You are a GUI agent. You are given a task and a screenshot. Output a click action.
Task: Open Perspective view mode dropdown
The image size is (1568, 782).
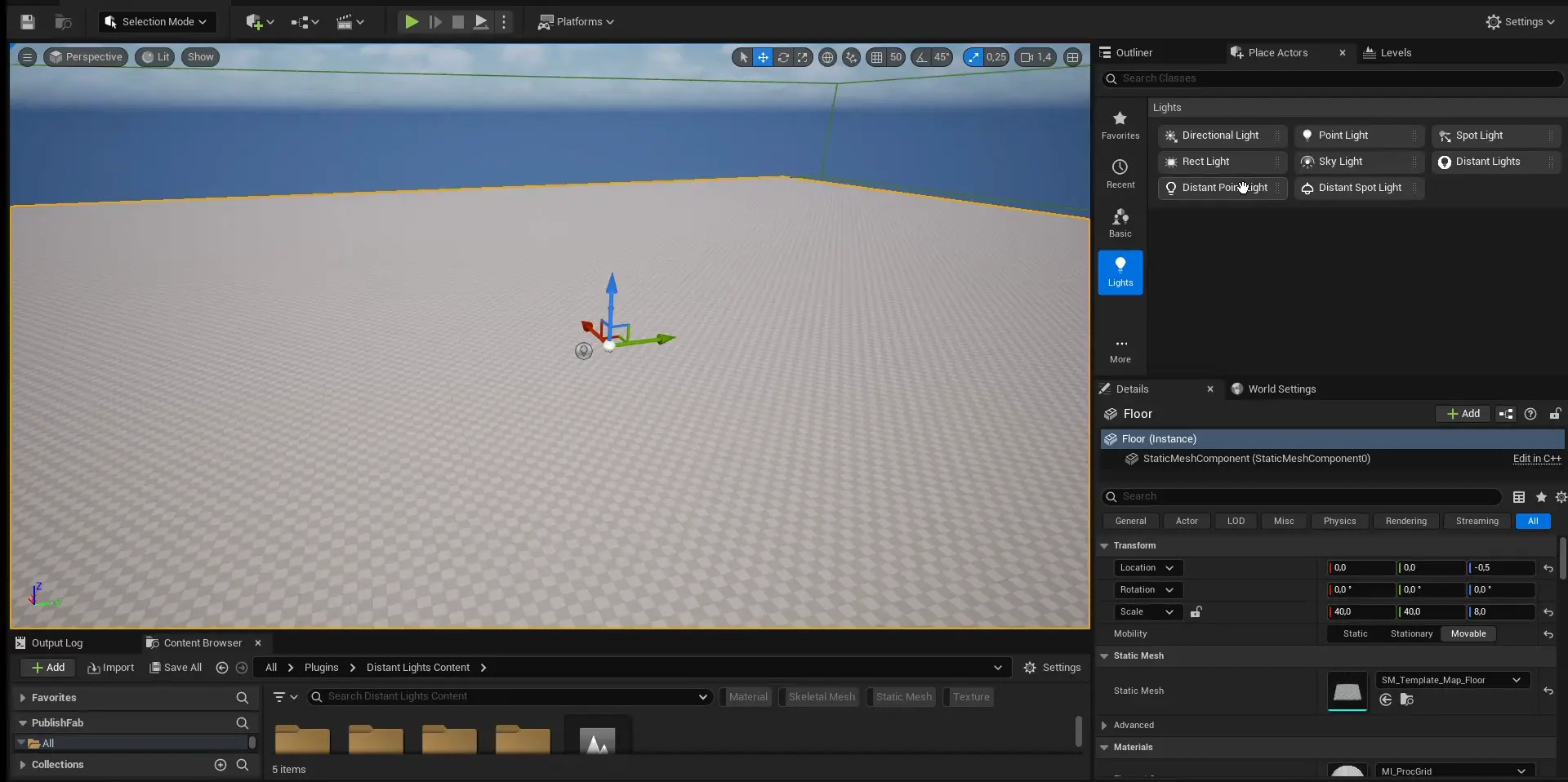pyautogui.click(x=86, y=57)
